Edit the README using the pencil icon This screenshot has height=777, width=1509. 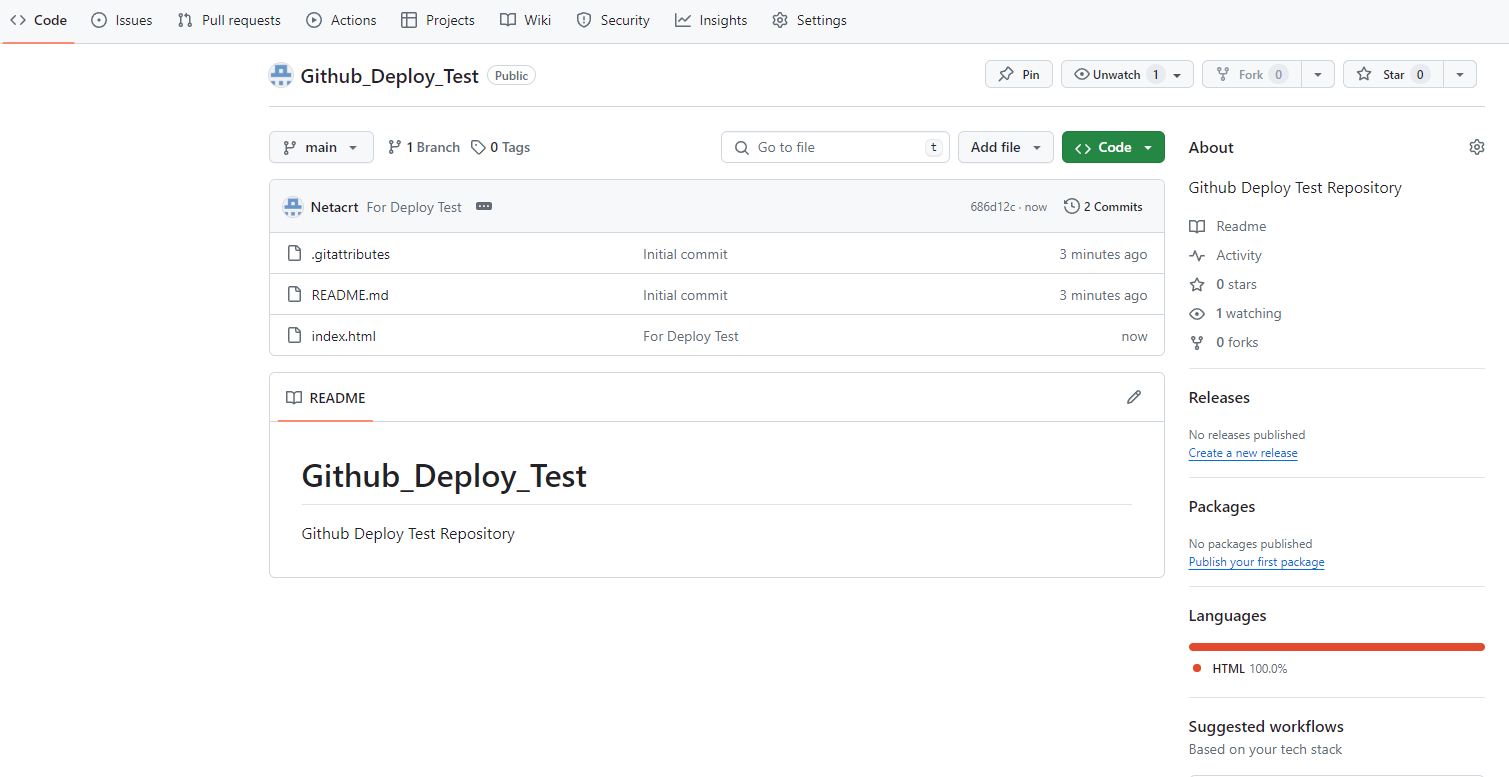click(1133, 397)
